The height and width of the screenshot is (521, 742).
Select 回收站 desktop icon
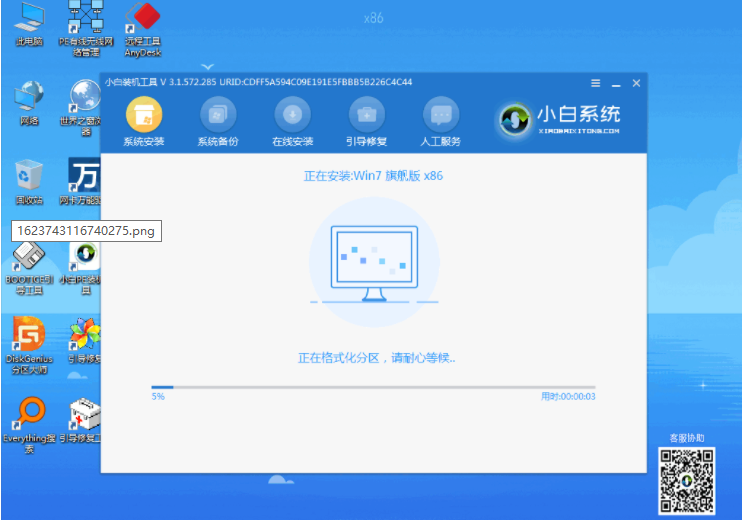pyautogui.click(x=29, y=183)
